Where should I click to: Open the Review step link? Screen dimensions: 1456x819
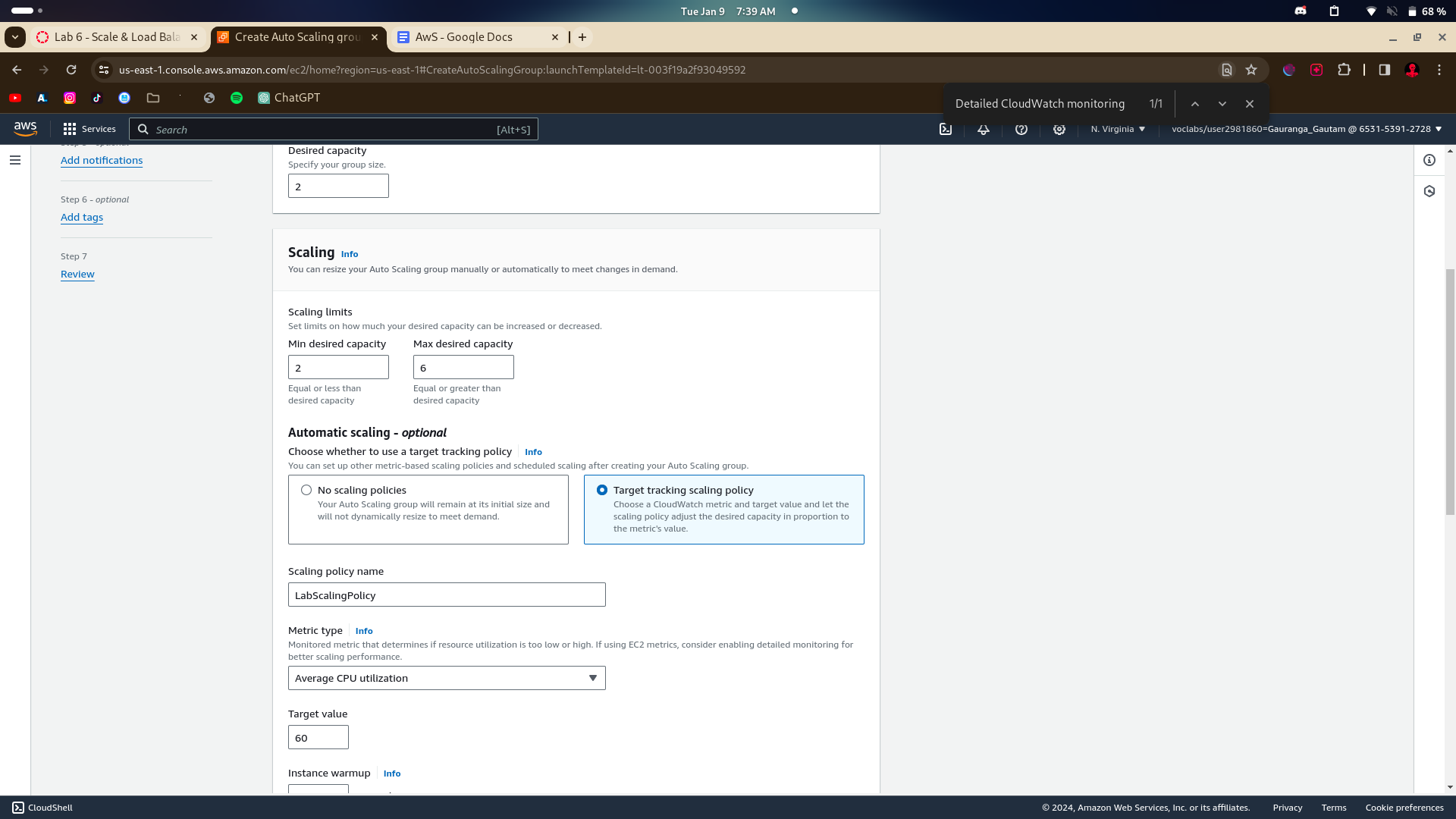[x=77, y=274]
